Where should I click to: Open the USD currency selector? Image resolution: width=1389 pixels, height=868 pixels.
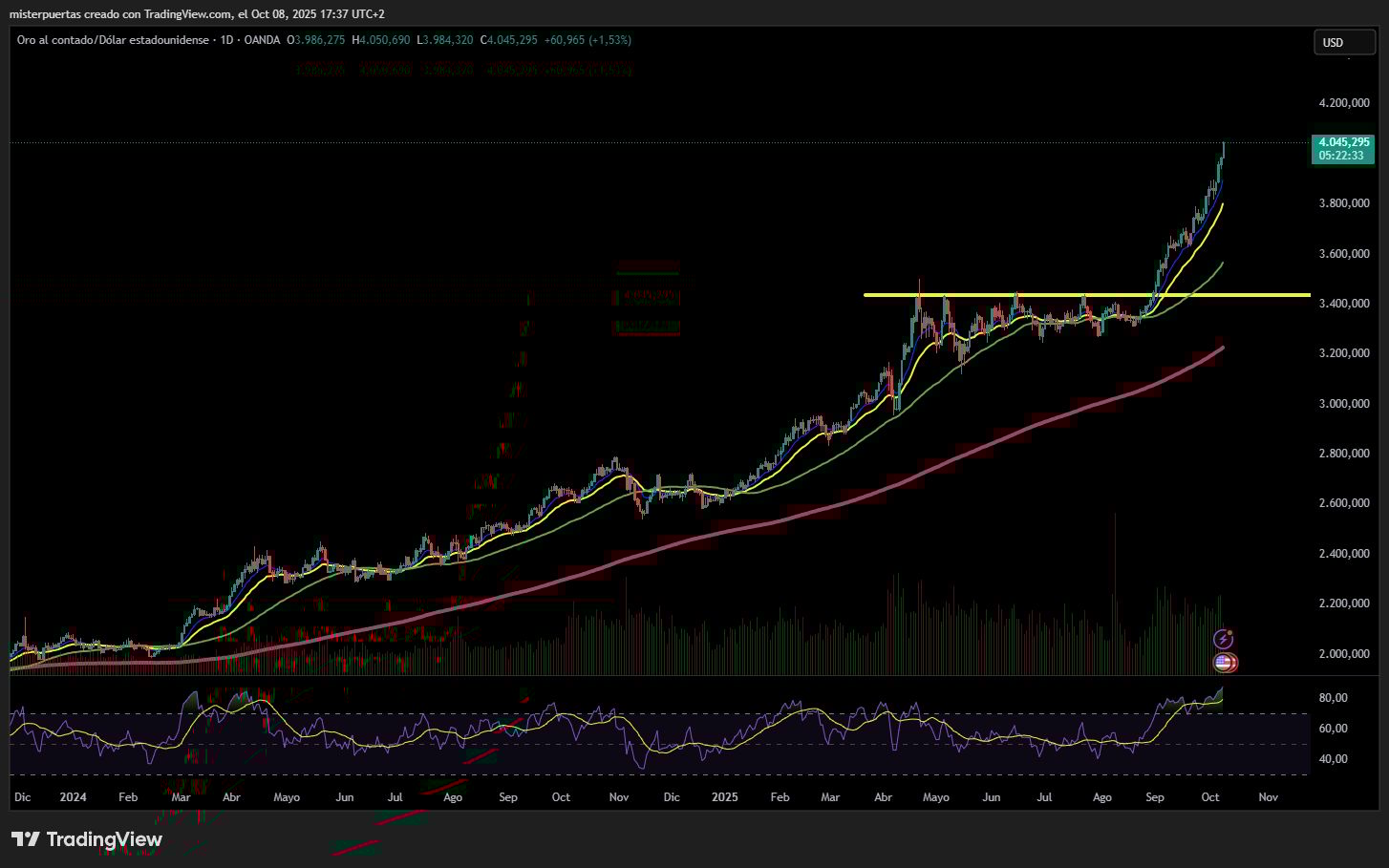pos(1344,42)
